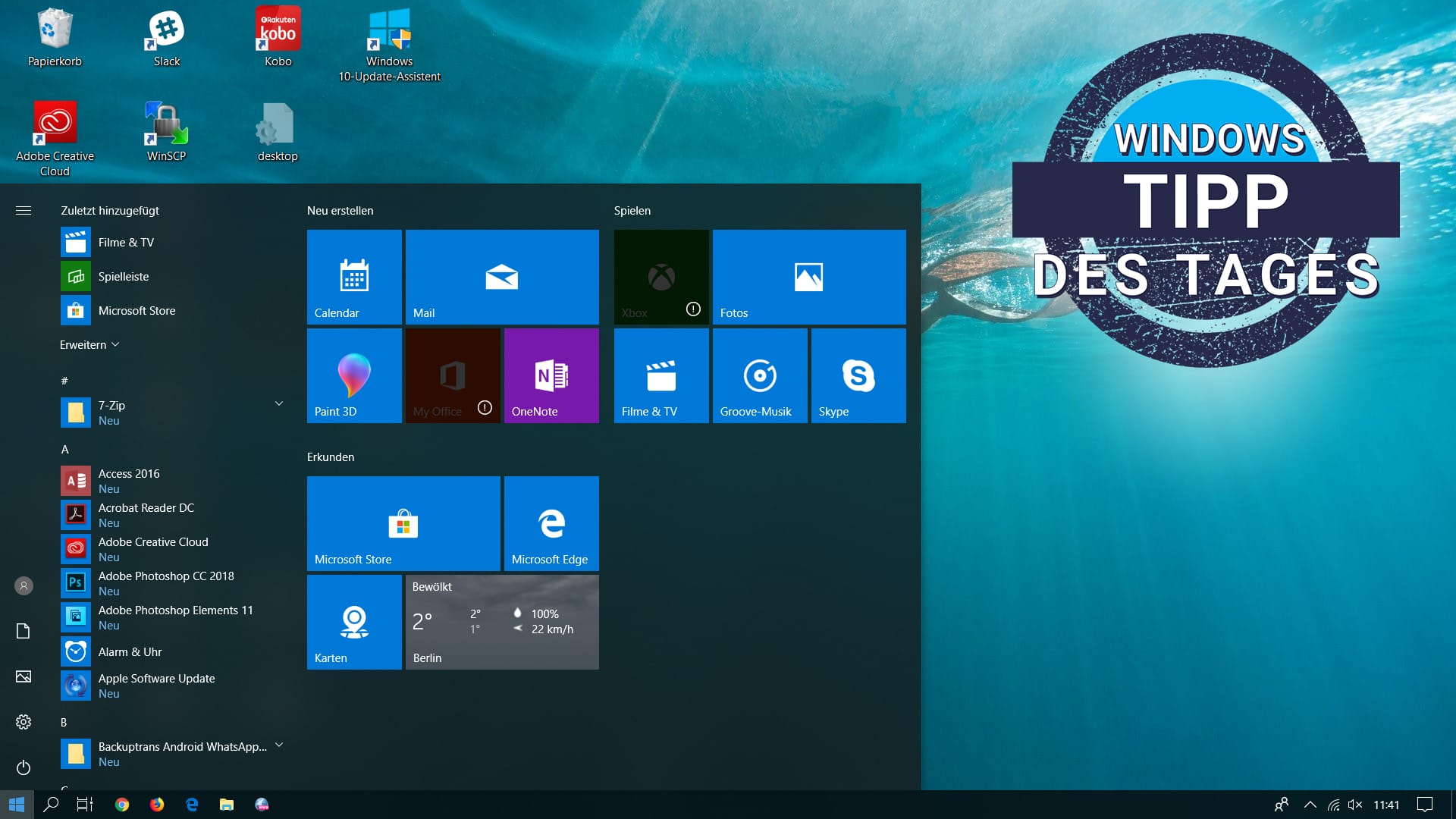1456x819 pixels.
Task: Click the Windows Start button
Action: (17, 805)
